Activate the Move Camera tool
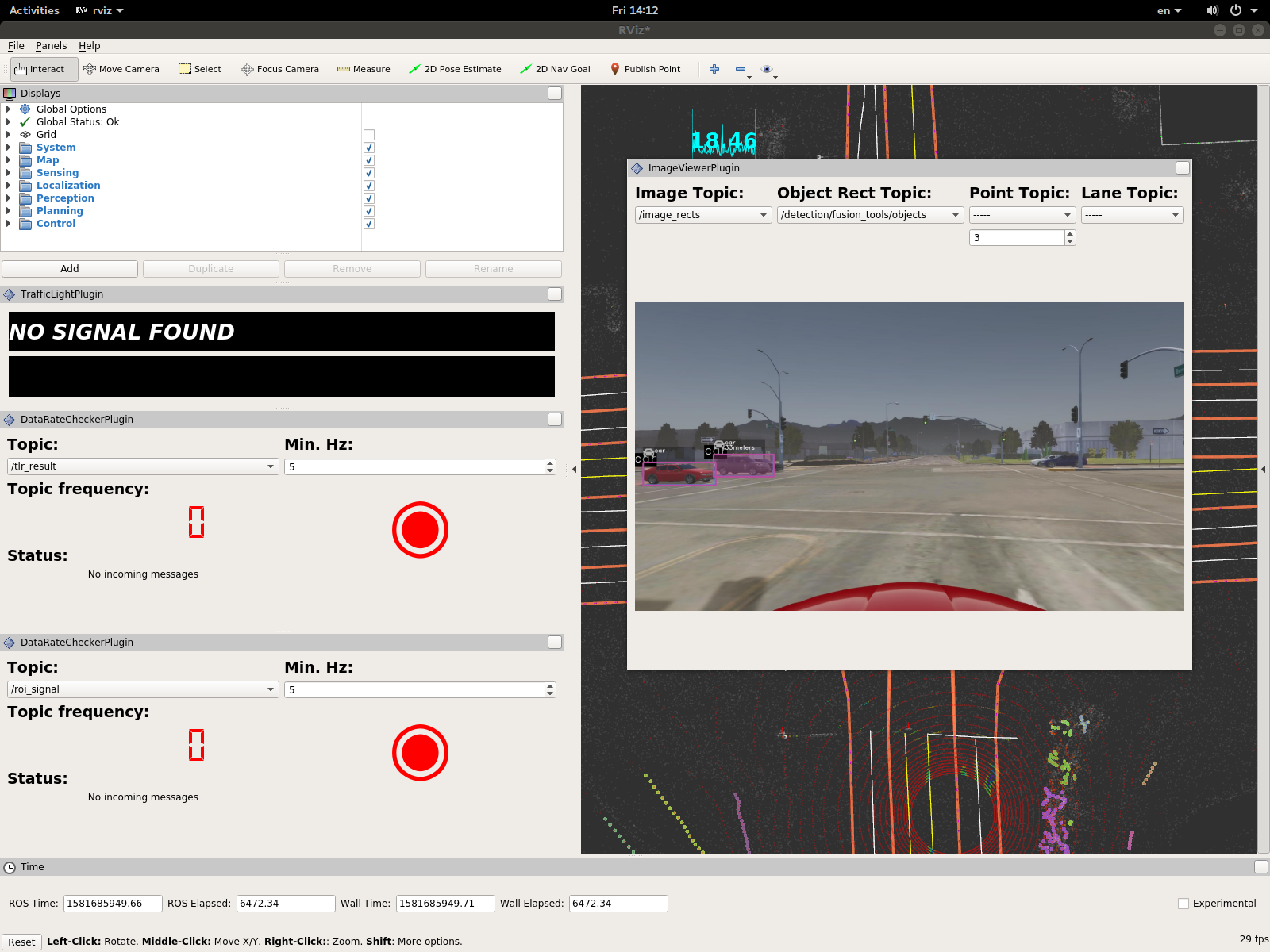The height and width of the screenshot is (952, 1270). (121, 69)
